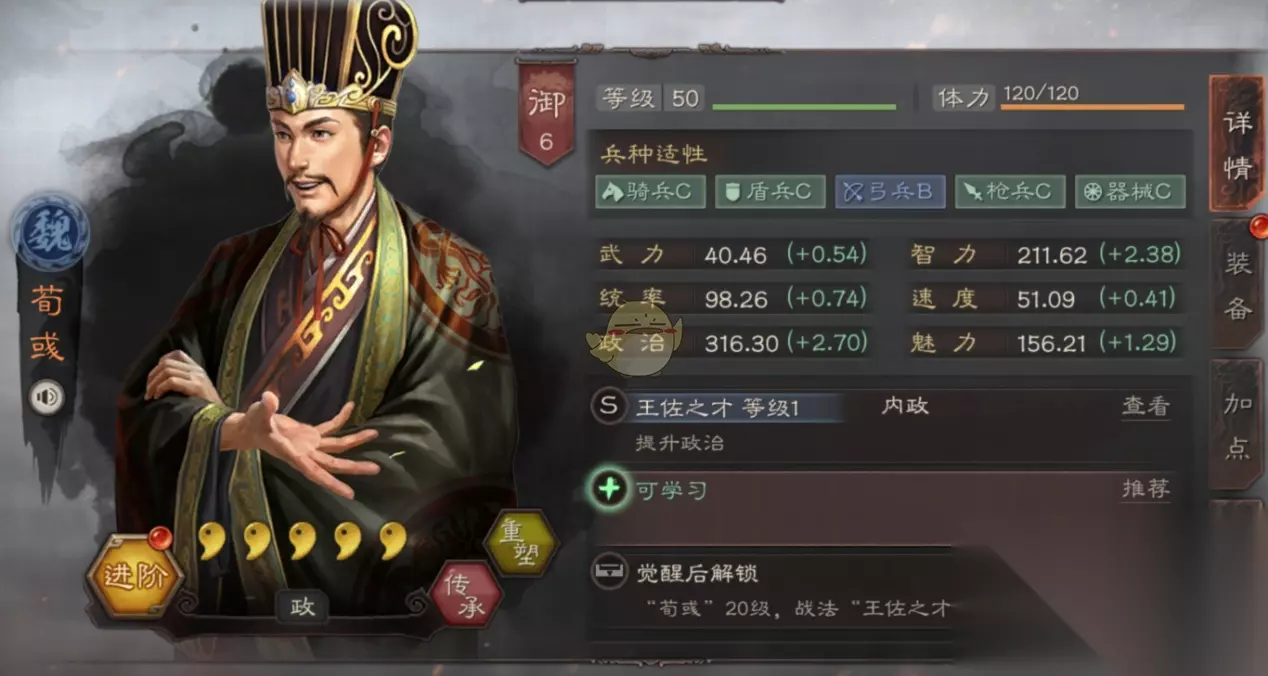Click the locked 觉醒后解锁 slot icon

pyautogui.click(x=608, y=573)
